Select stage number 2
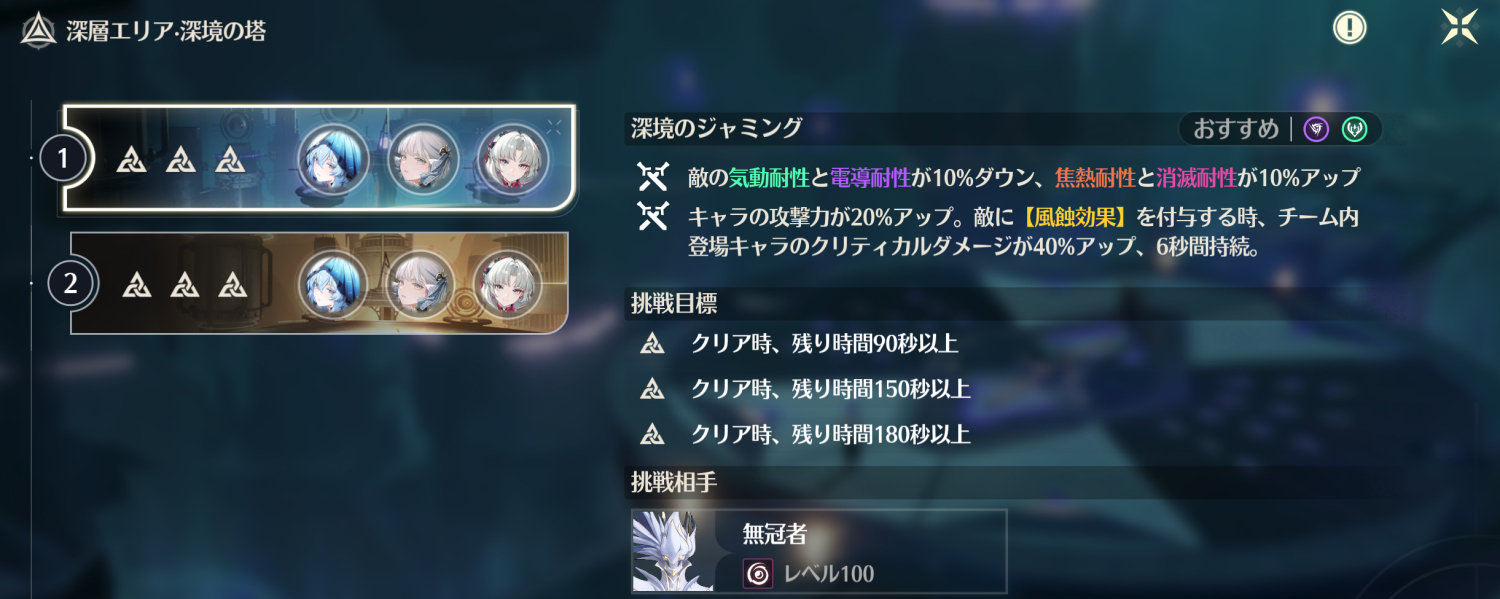Screen dimensions: 1500x599 coord(70,284)
